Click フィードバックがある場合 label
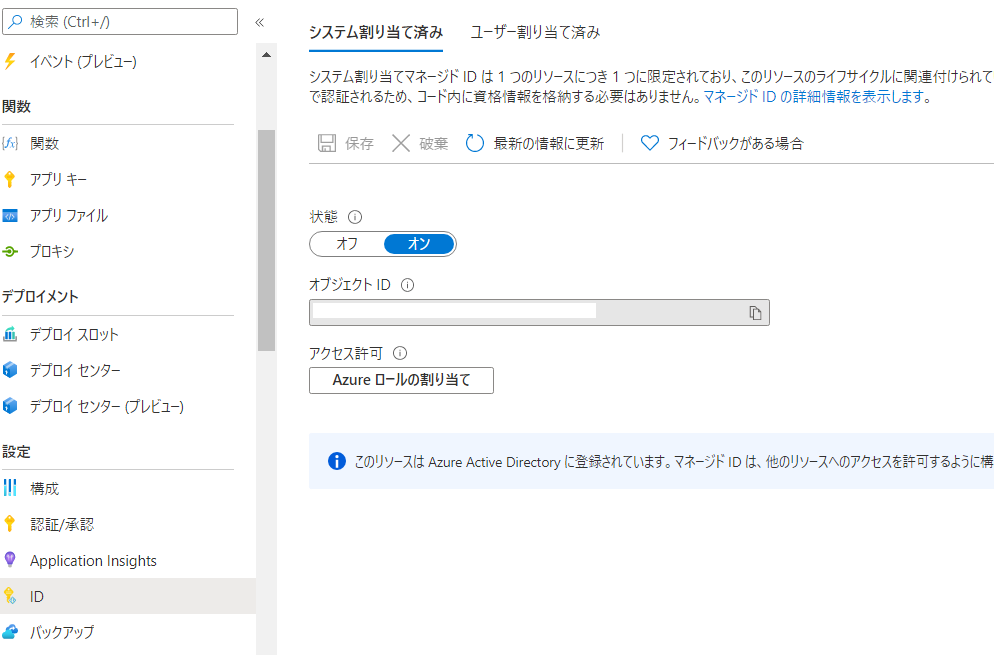The width and height of the screenshot is (994, 655). pyautogui.click(x=735, y=144)
